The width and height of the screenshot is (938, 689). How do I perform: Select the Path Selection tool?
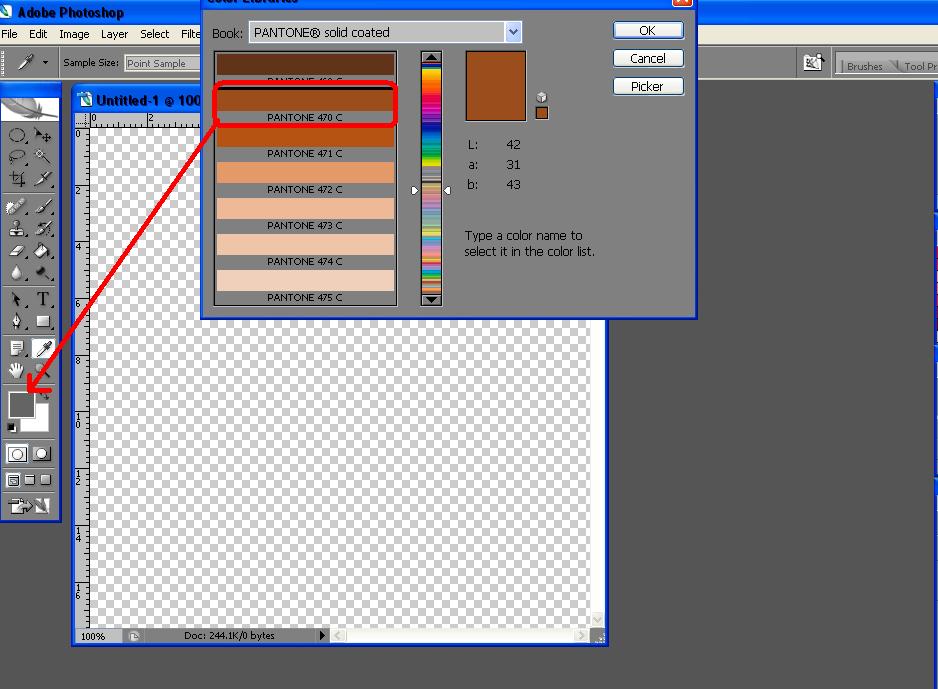tap(17, 299)
